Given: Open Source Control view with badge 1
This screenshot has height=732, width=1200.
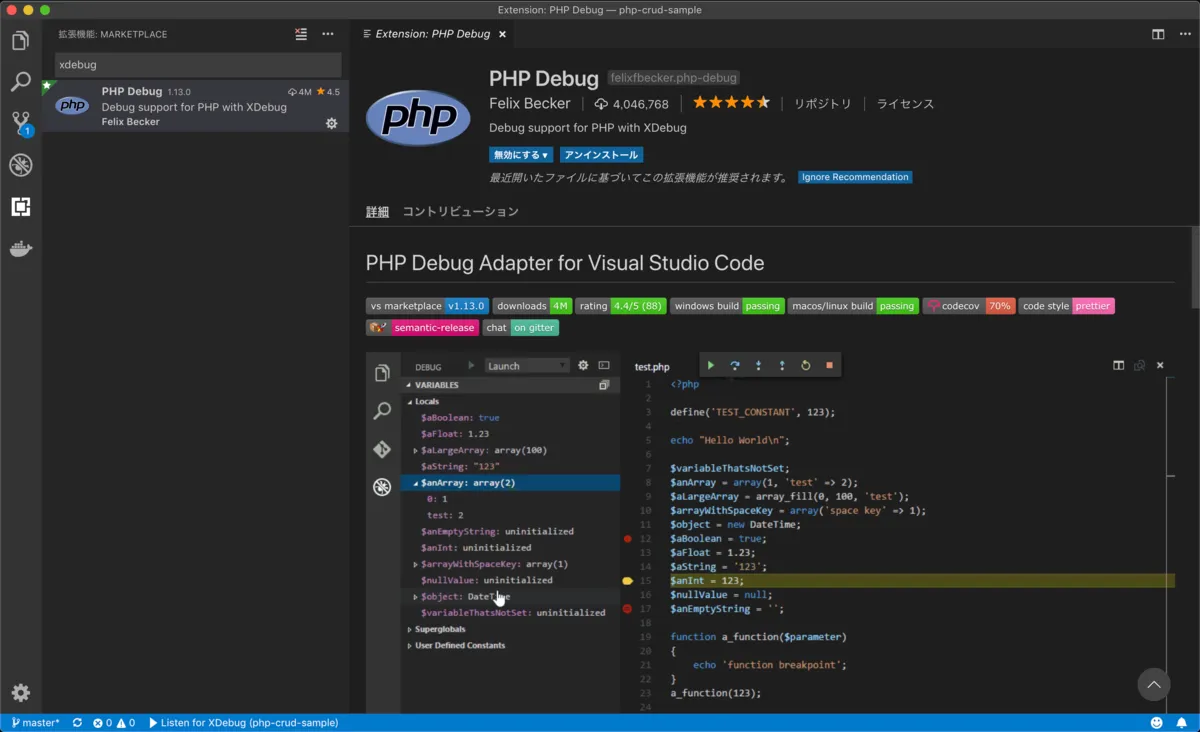Looking at the screenshot, I should point(20,124).
